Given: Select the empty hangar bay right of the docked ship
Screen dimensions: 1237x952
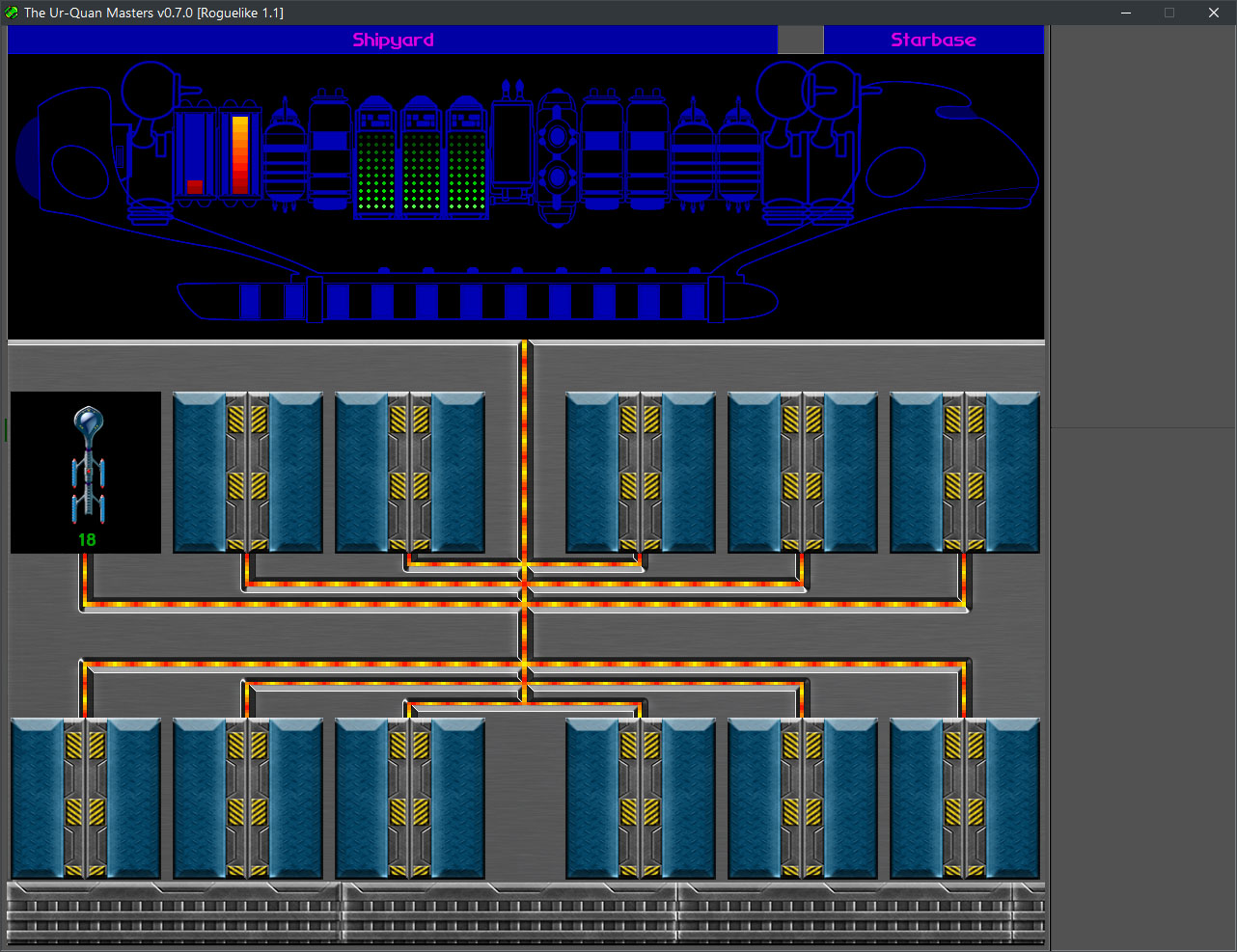Looking at the screenshot, I should point(248,472).
